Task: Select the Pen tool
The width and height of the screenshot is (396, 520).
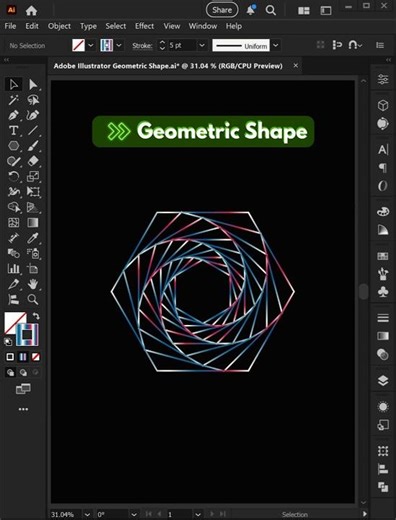Action: 14,115
